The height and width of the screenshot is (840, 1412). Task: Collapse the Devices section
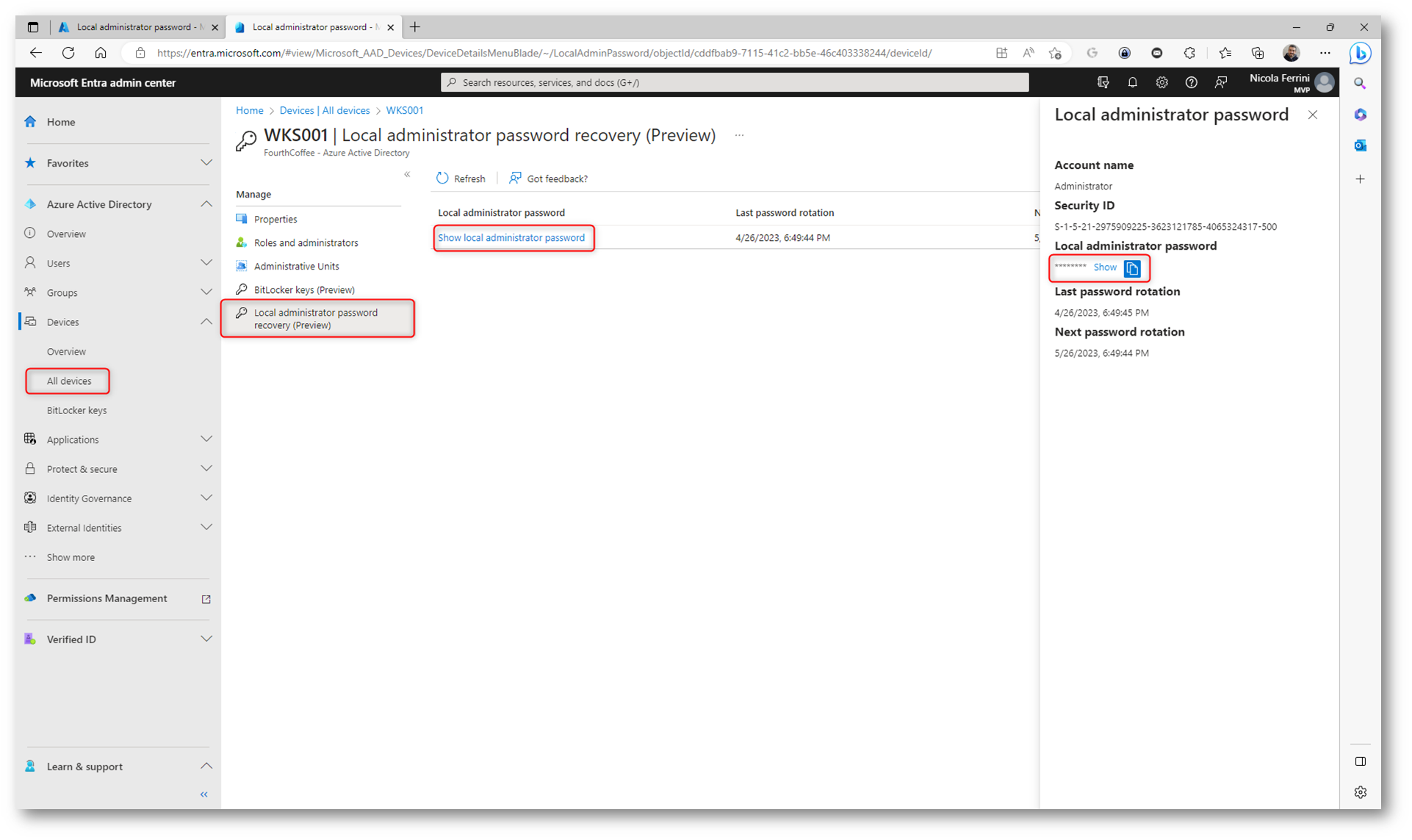[x=206, y=322]
